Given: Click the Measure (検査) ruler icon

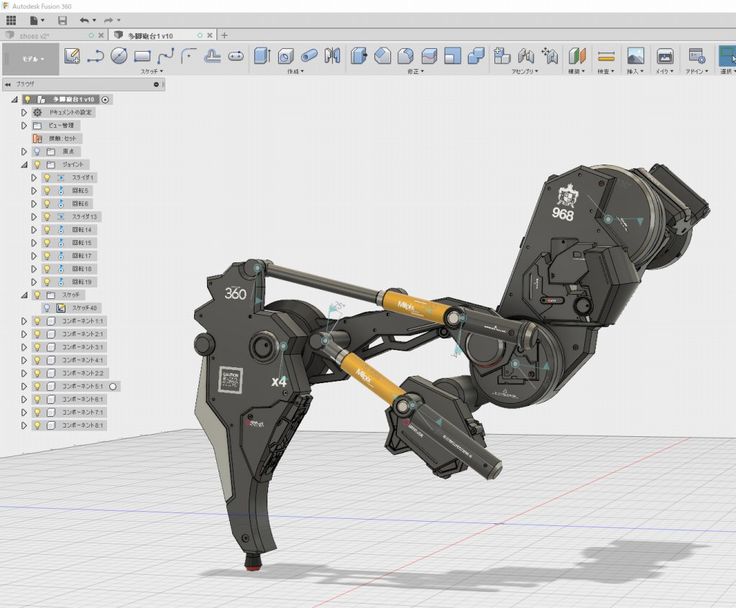Looking at the screenshot, I should click(x=605, y=56).
